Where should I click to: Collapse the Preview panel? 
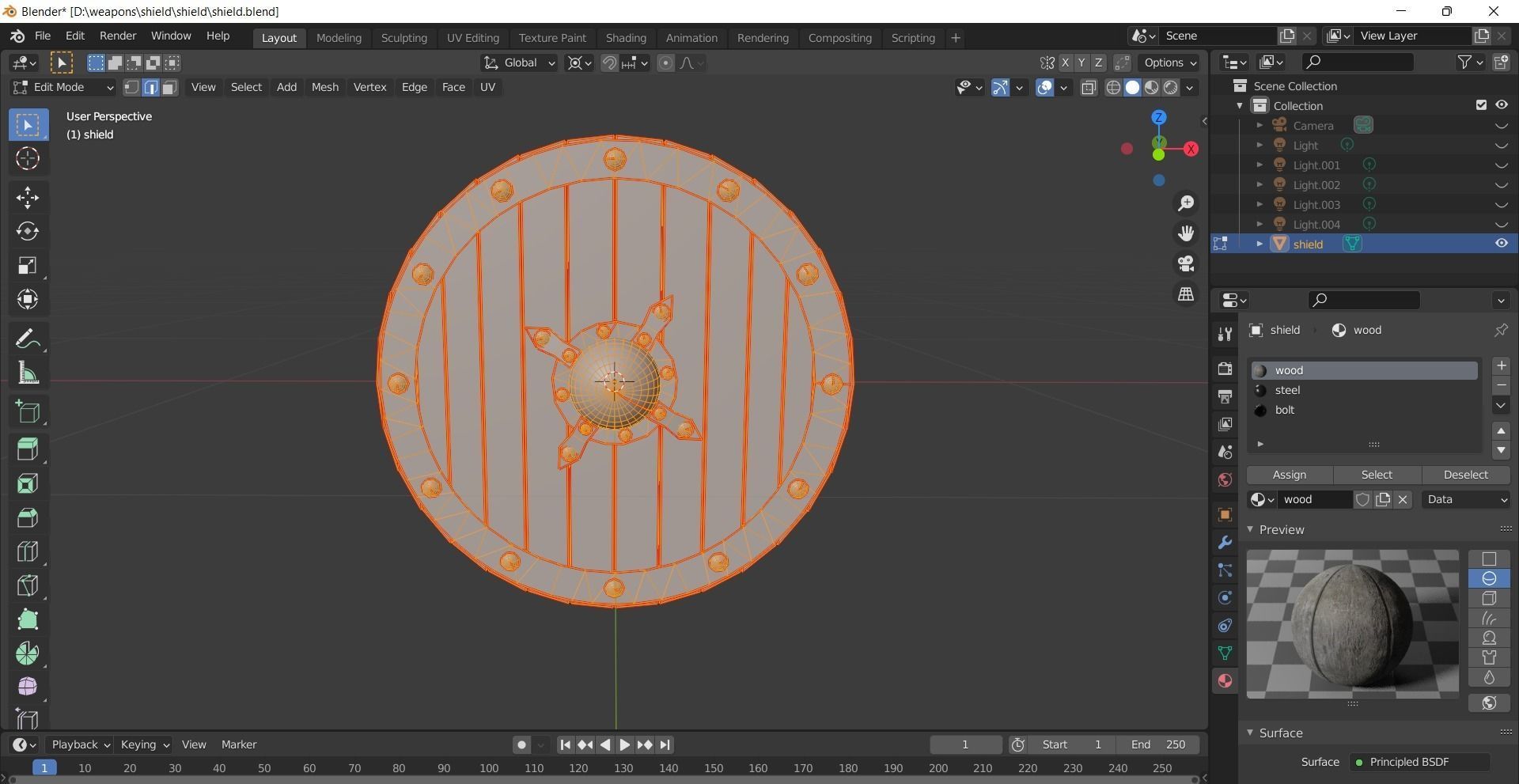pyautogui.click(x=1250, y=529)
